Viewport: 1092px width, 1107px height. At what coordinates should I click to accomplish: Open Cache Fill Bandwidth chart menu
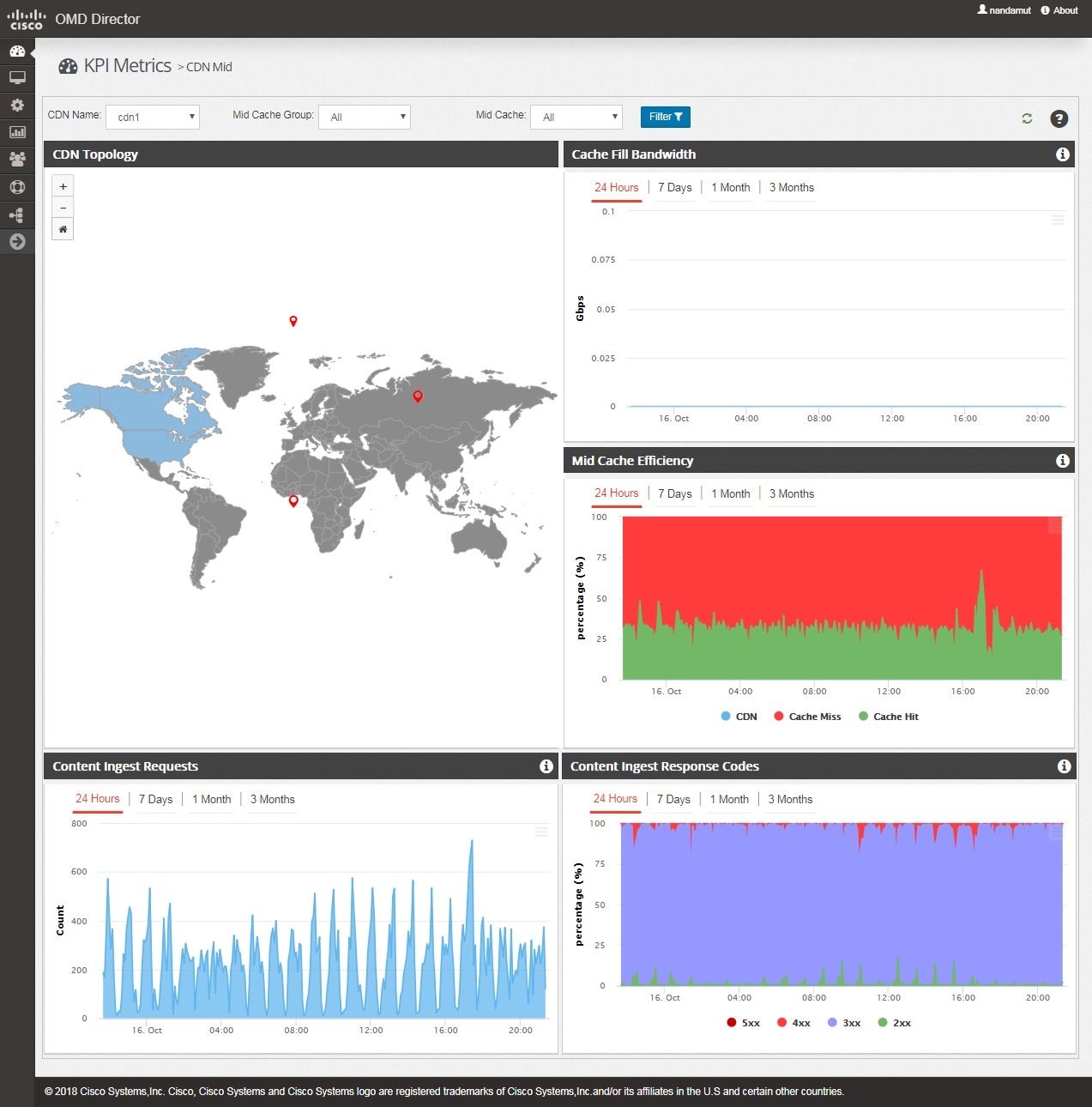(x=1058, y=220)
